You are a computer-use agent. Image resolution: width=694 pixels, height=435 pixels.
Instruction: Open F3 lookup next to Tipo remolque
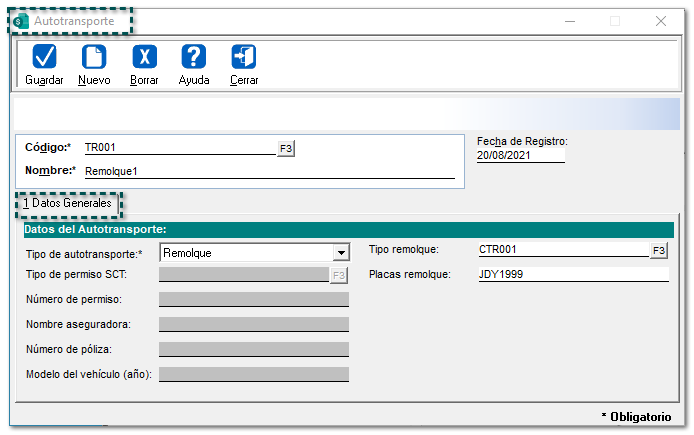pos(659,251)
